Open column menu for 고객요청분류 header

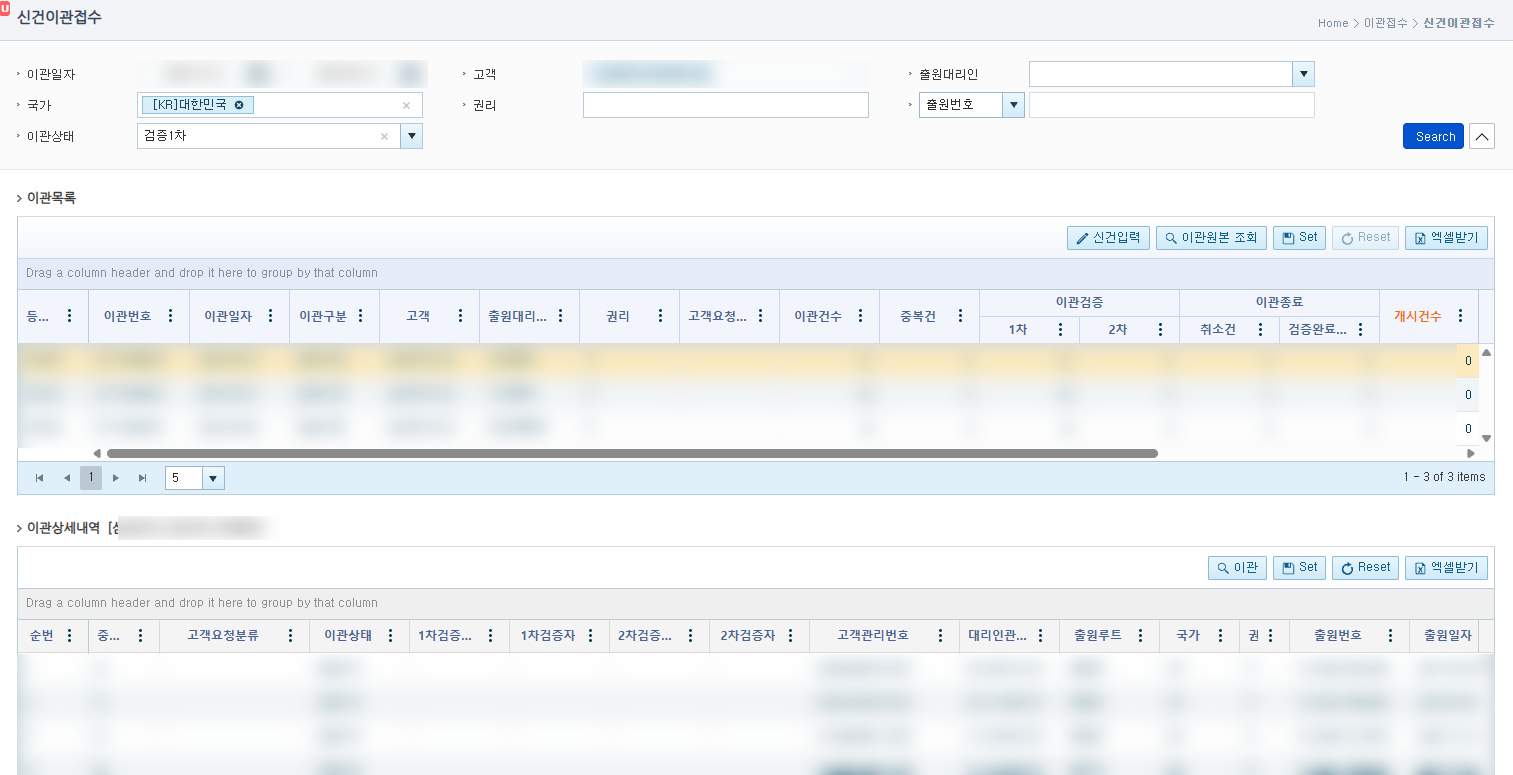[x=290, y=636]
